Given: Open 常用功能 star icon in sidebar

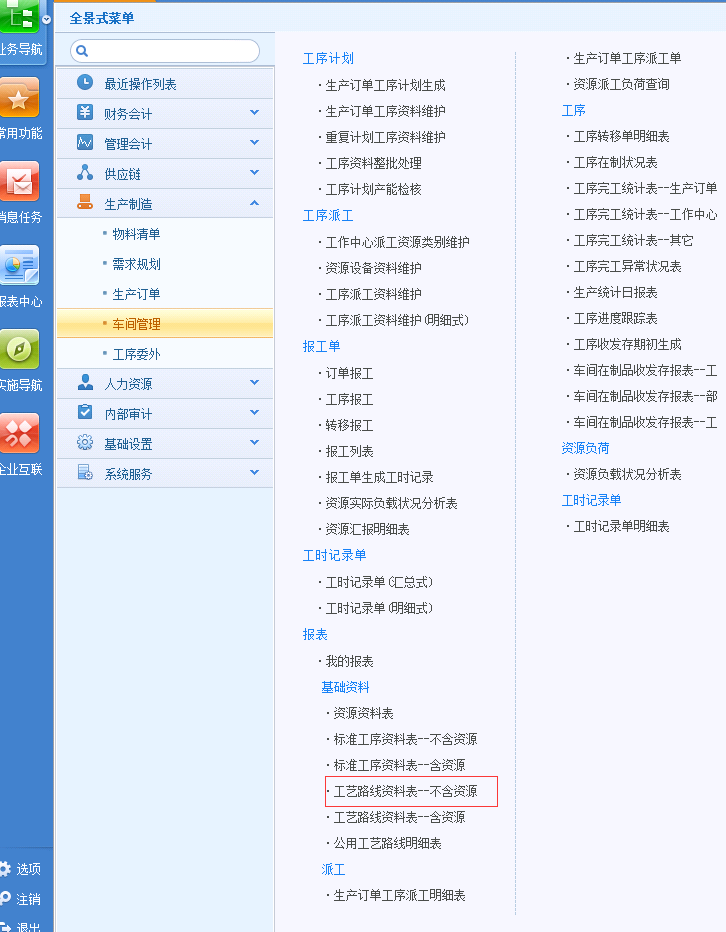Looking at the screenshot, I should 19,97.
